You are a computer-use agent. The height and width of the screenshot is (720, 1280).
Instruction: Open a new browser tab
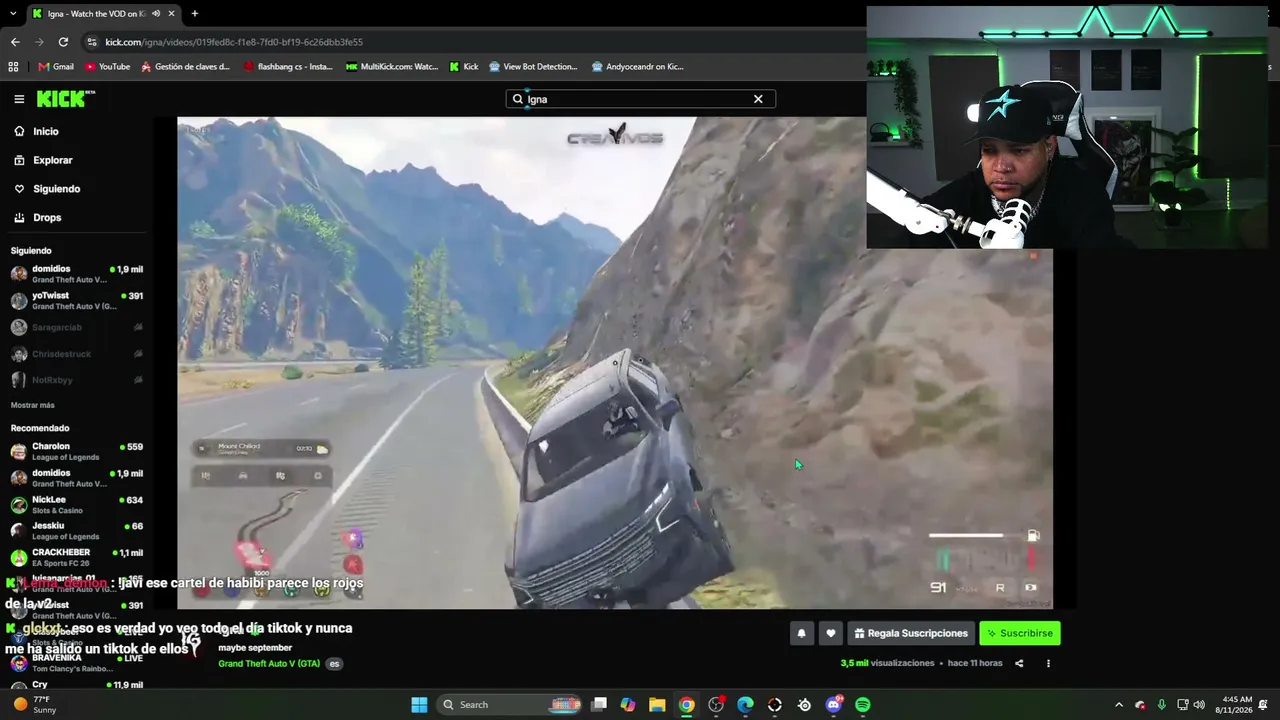194,14
